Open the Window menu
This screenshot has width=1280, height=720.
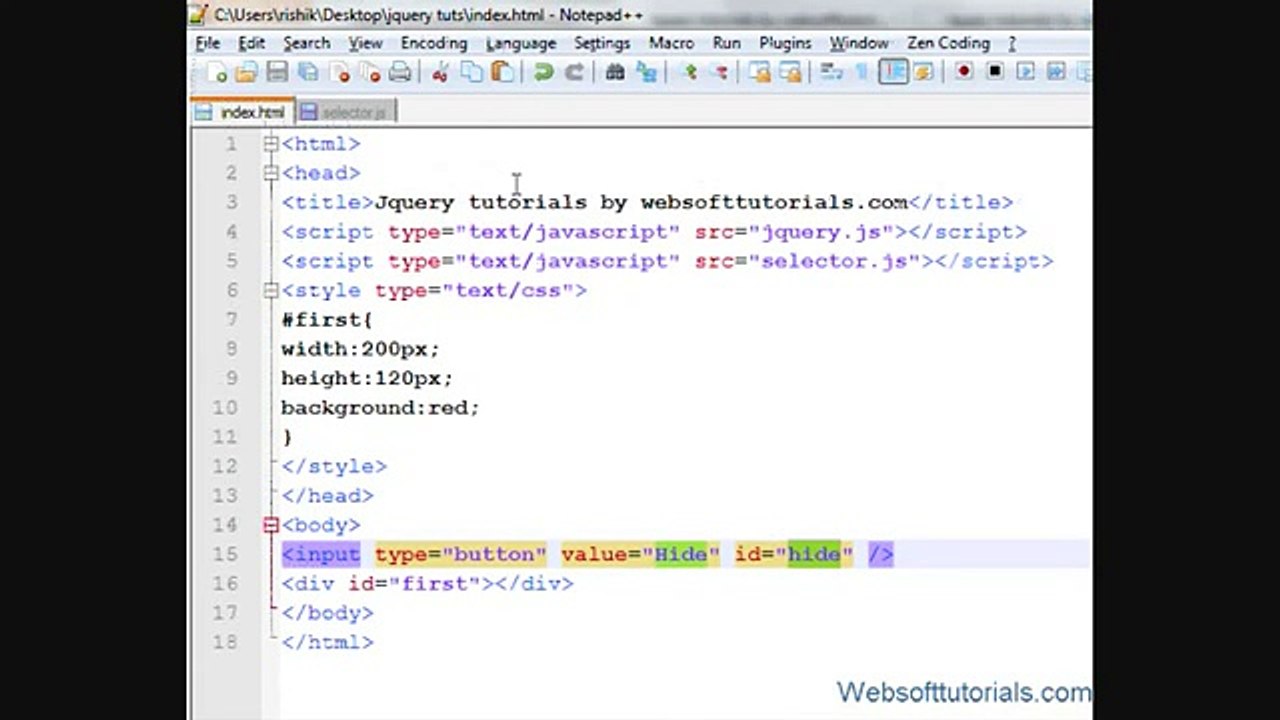pos(858,43)
